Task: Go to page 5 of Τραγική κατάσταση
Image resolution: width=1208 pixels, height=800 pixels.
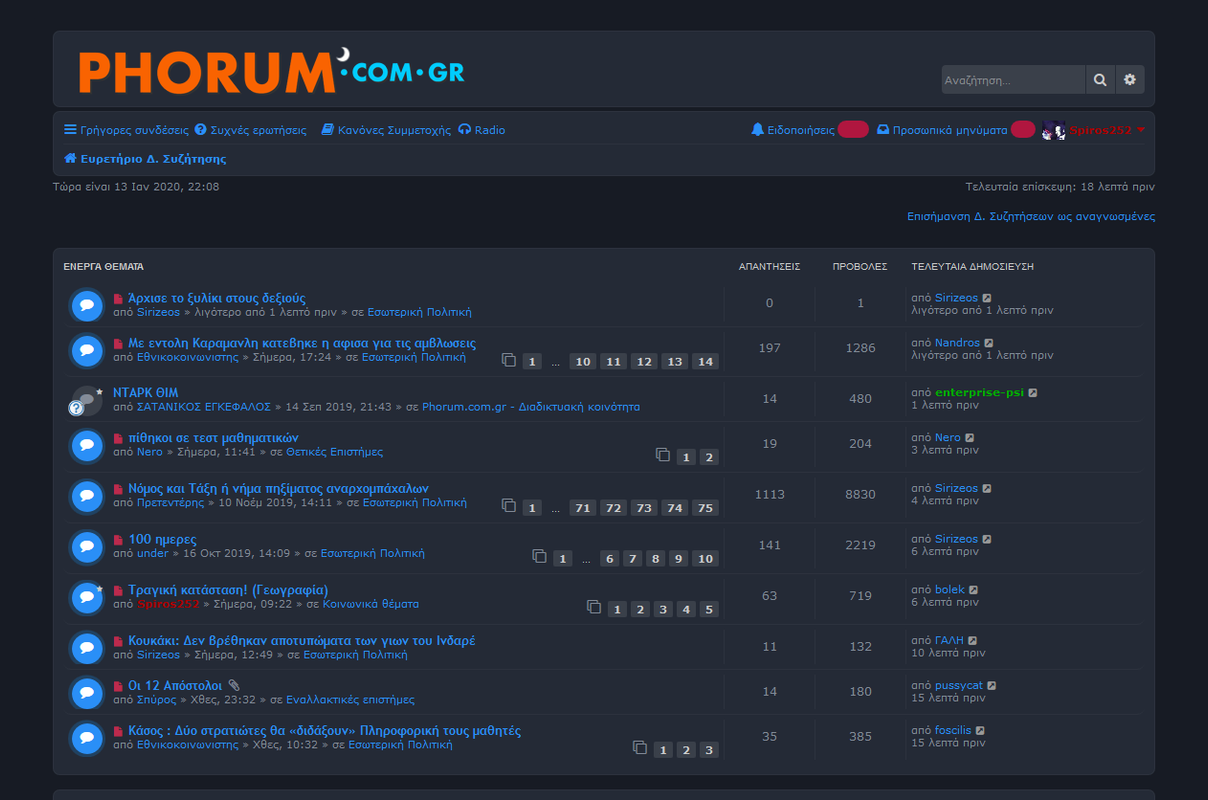Action: tap(709, 609)
